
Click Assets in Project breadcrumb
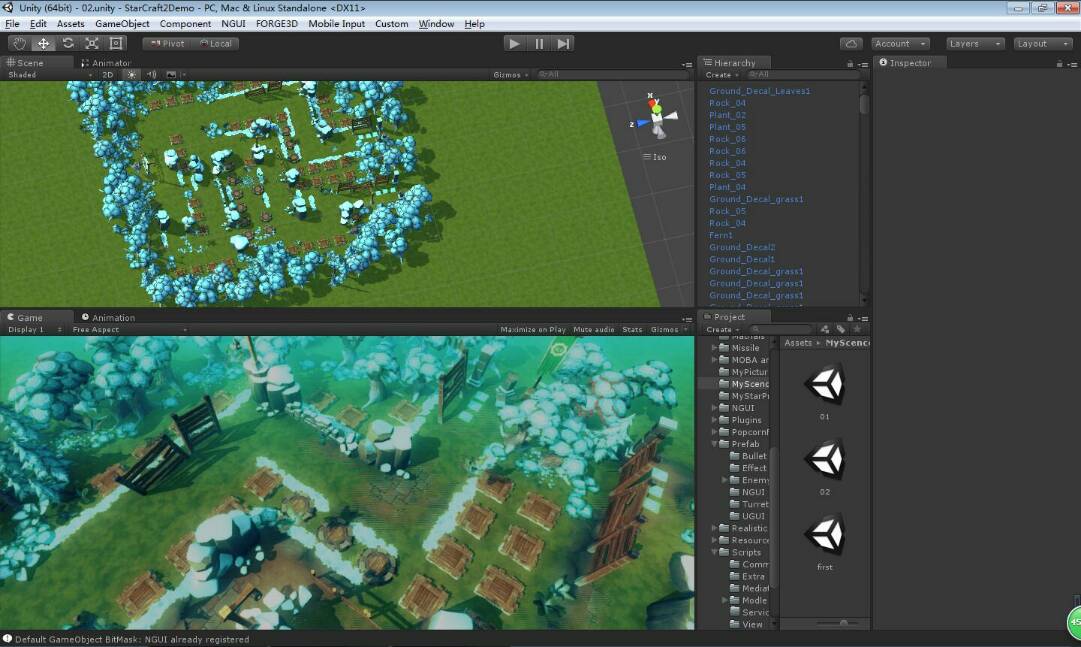click(x=798, y=343)
